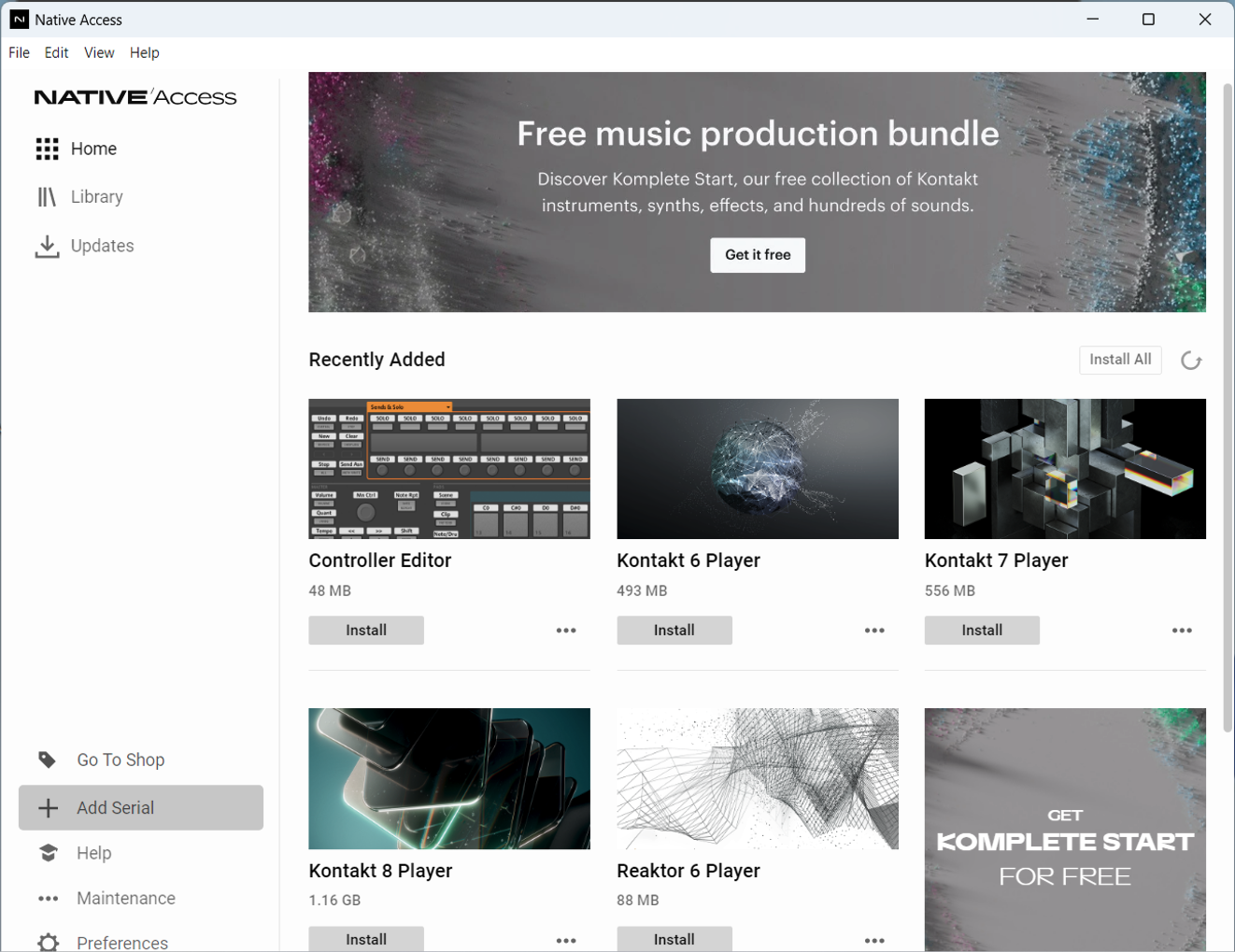Click the Add Serial plus icon

click(48, 808)
